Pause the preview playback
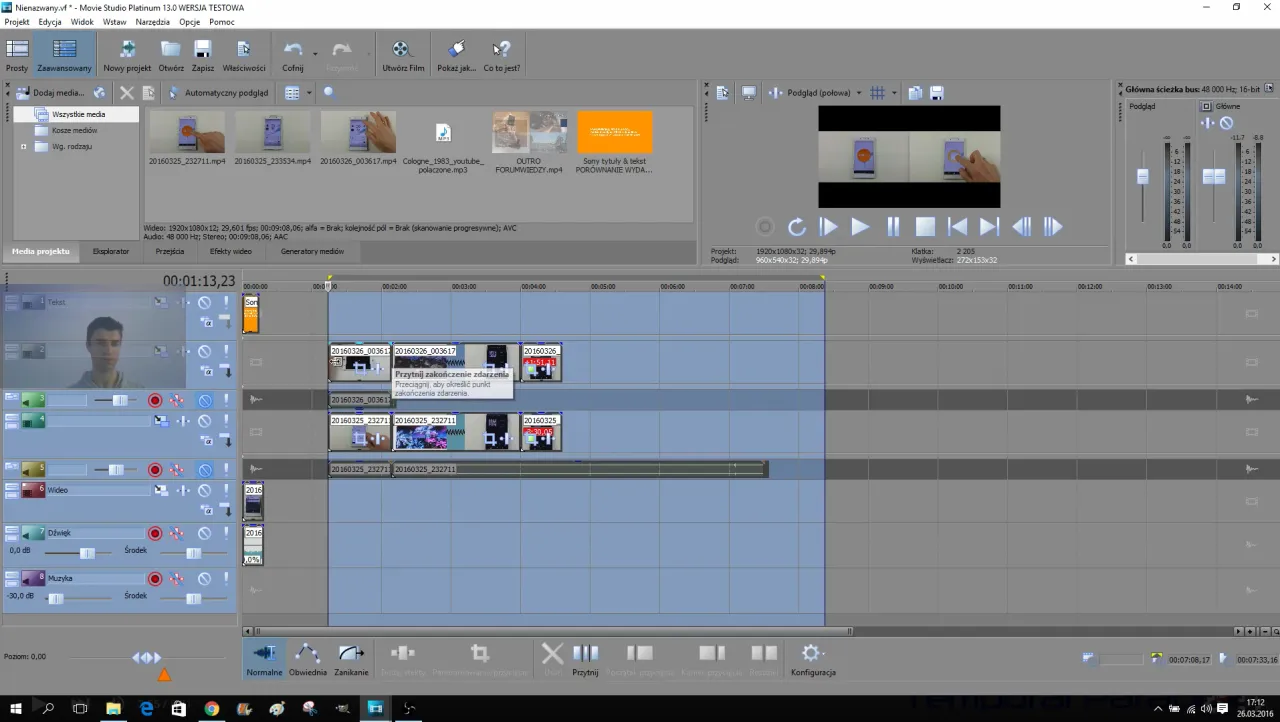Image resolution: width=1280 pixels, height=722 pixels. click(893, 227)
